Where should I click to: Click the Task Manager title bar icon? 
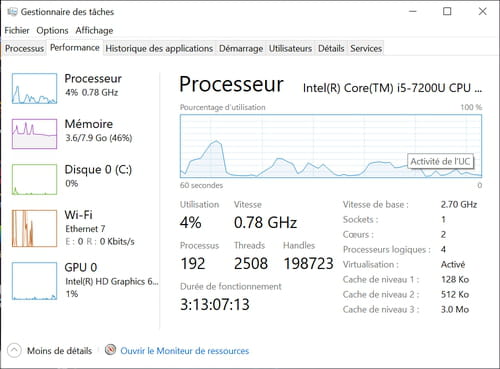12,12
